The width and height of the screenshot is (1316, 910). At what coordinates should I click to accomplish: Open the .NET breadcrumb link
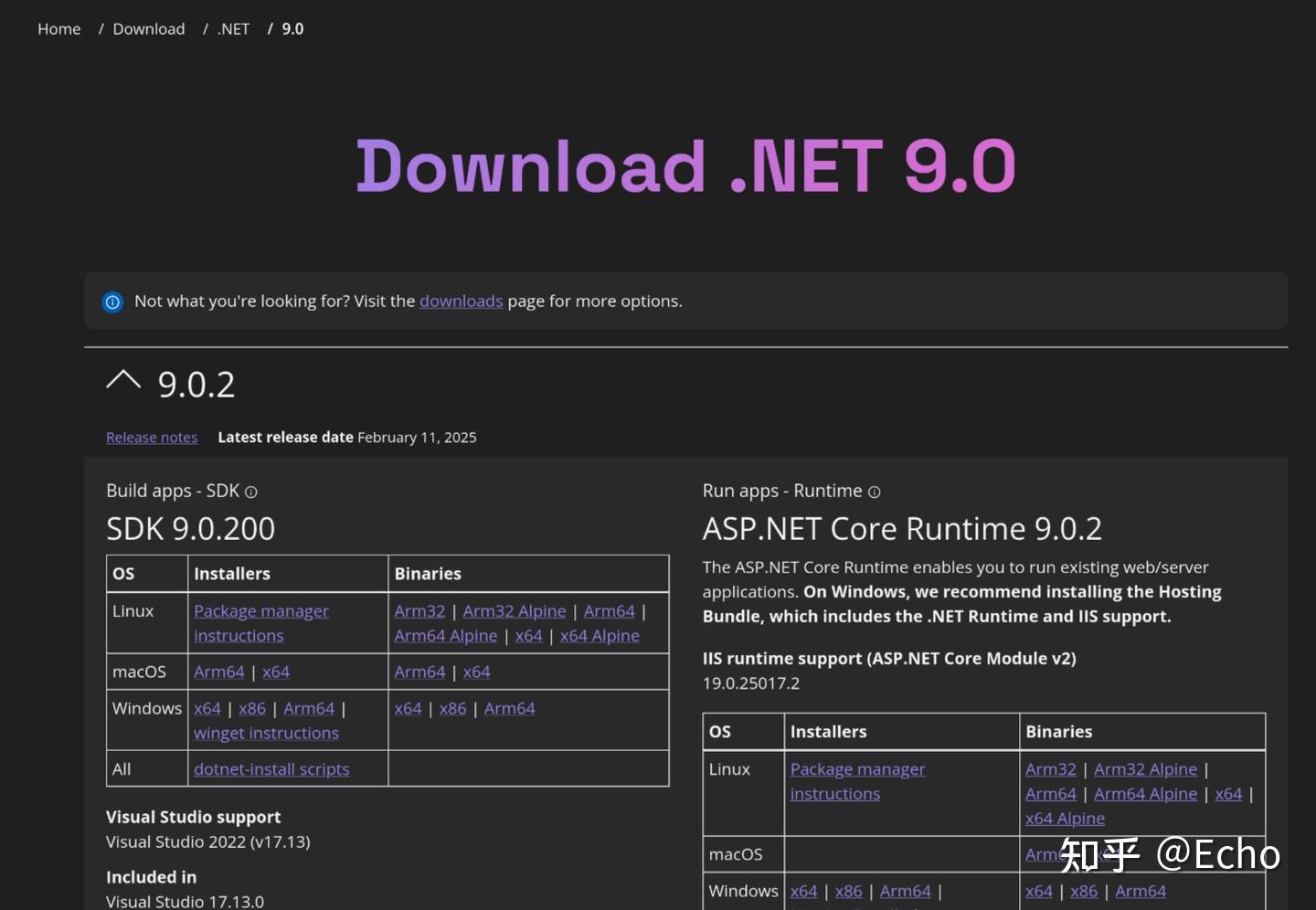[x=234, y=29]
